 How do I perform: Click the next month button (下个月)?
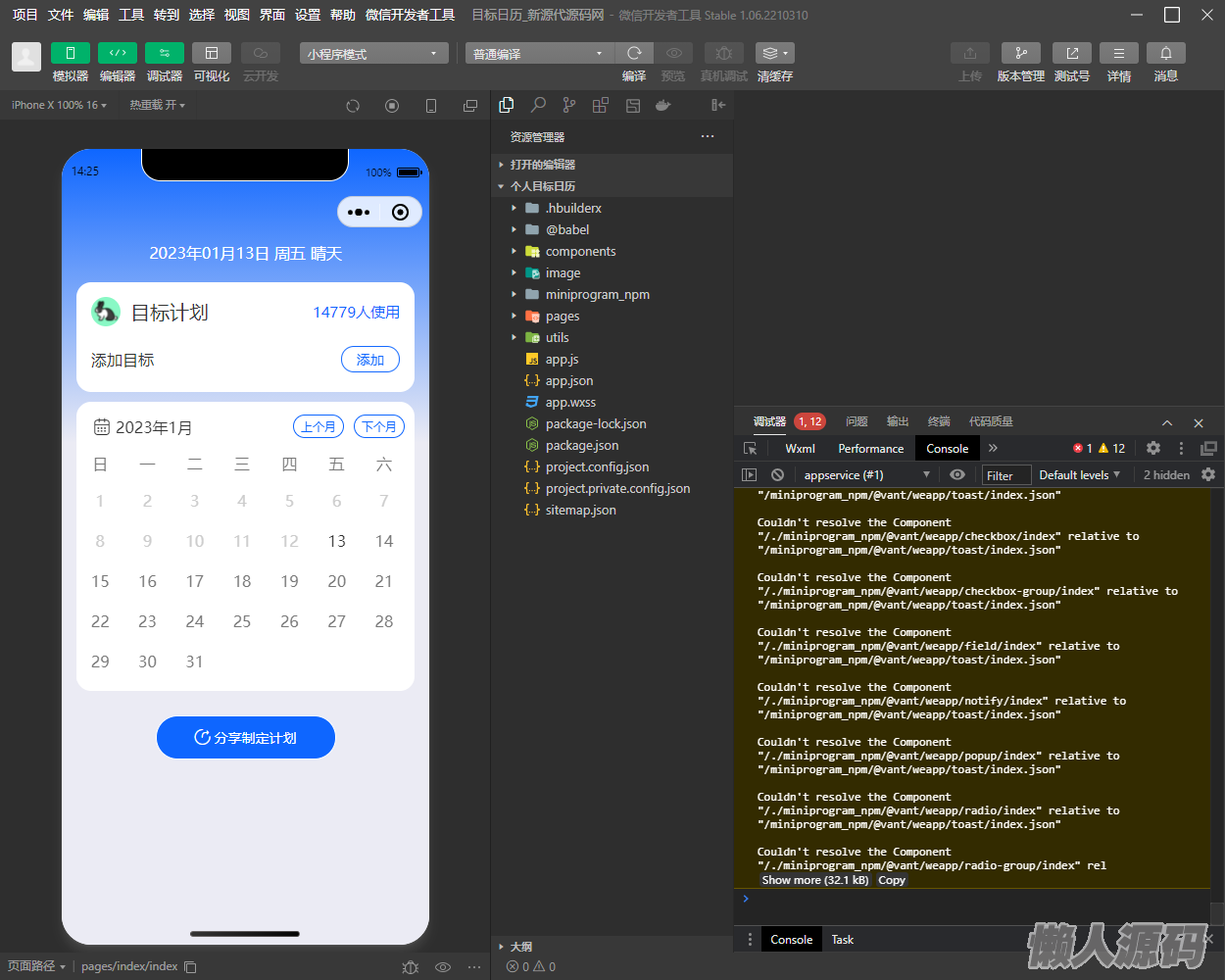pyautogui.click(x=378, y=427)
